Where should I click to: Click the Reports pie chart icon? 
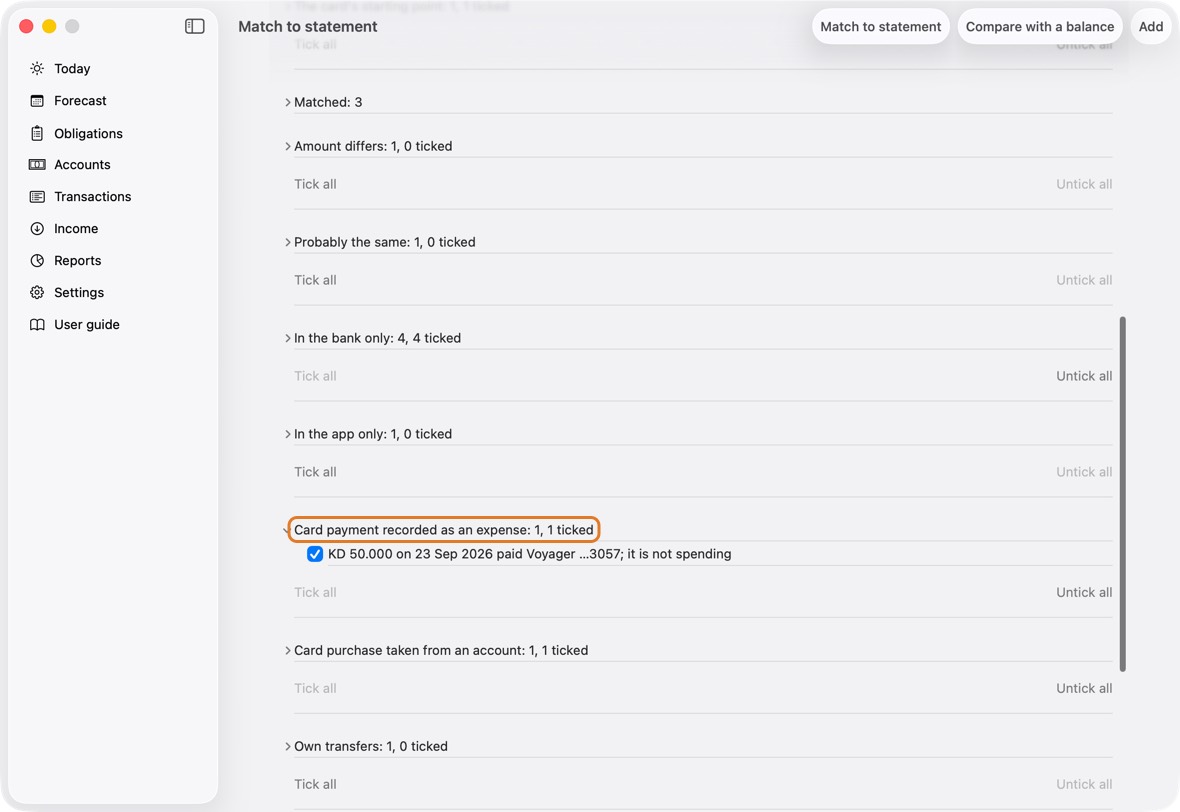pos(37,260)
